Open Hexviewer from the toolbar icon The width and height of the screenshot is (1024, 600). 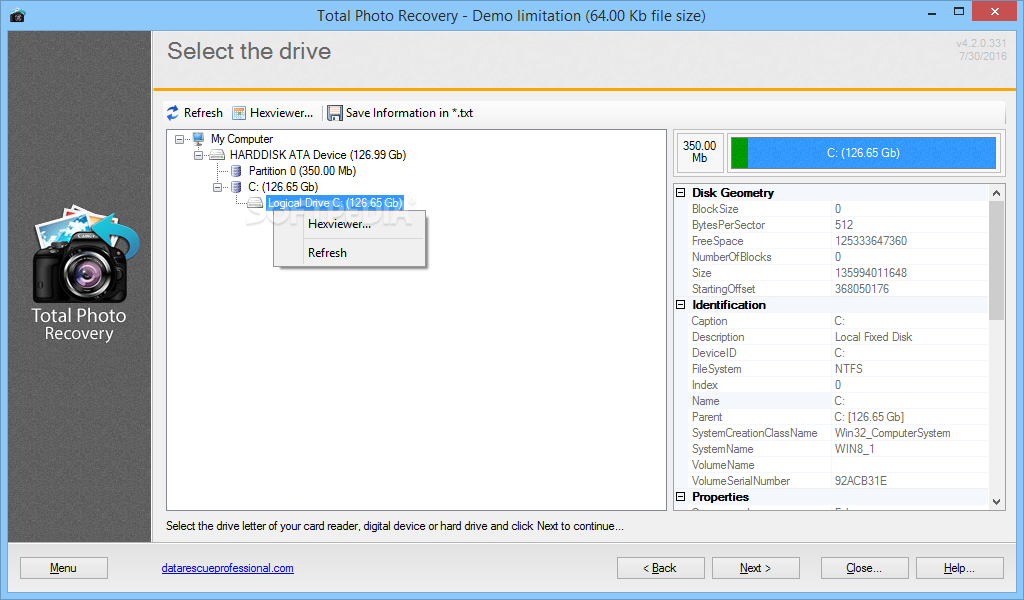[239, 113]
